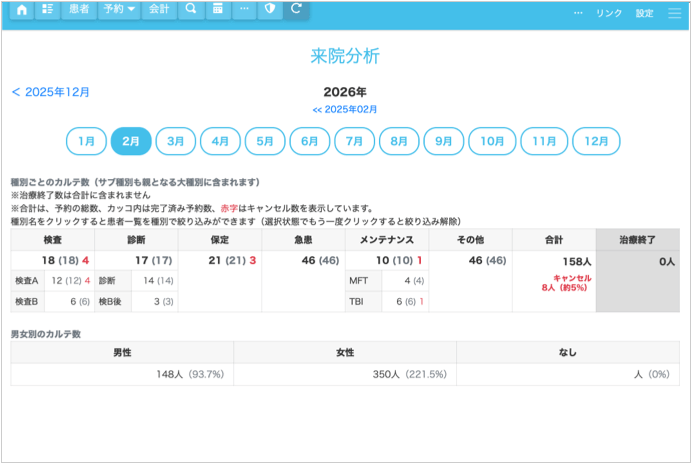Switch to the 12月 month tab
The width and height of the screenshot is (692, 464).
[x=596, y=142]
